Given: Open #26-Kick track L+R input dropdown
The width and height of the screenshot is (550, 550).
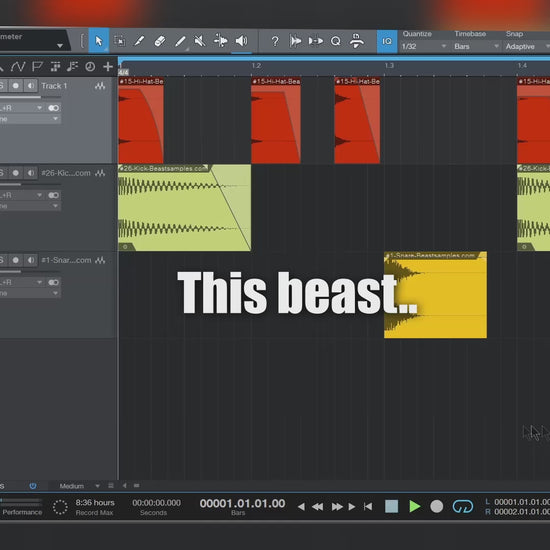Looking at the screenshot, I should pos(21,195).
